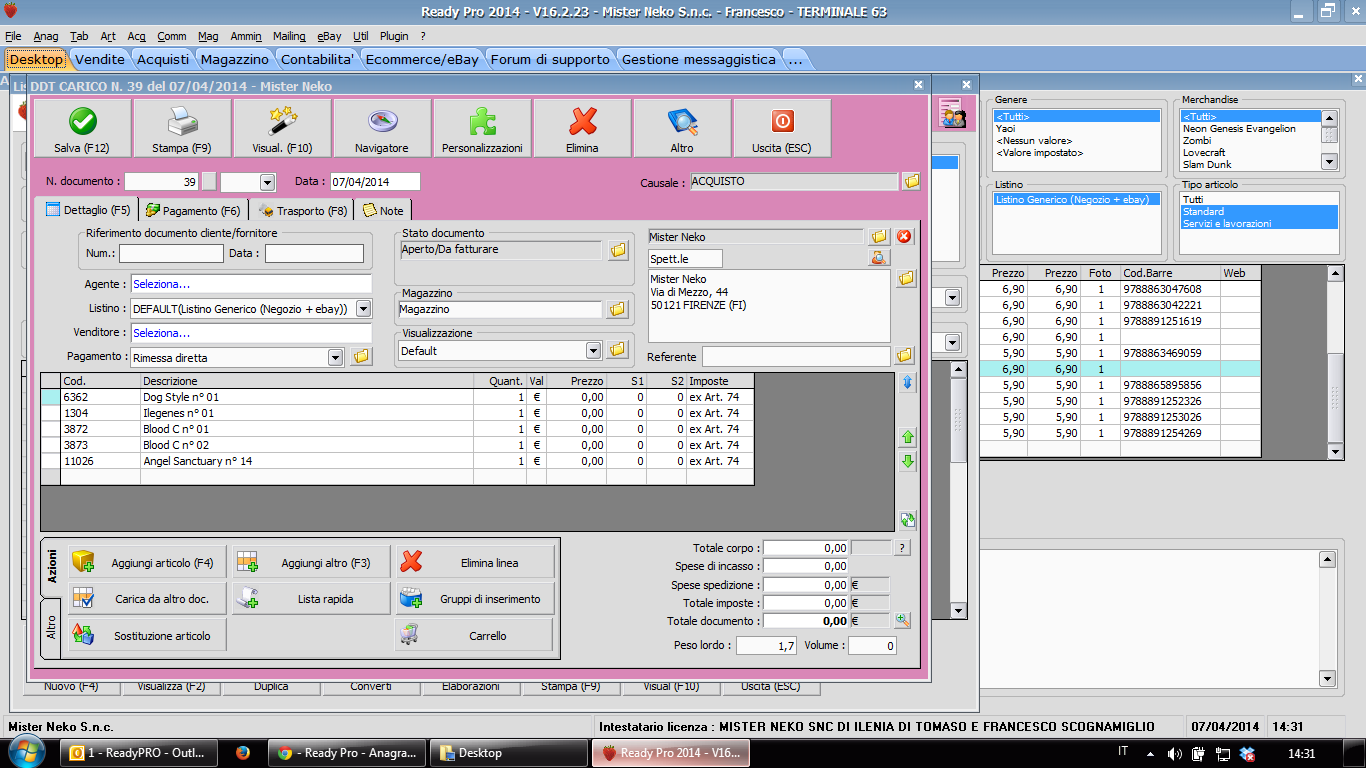Open the Visual. (F10) preview
Screen dimensions: 1366x768
[282, 128]
